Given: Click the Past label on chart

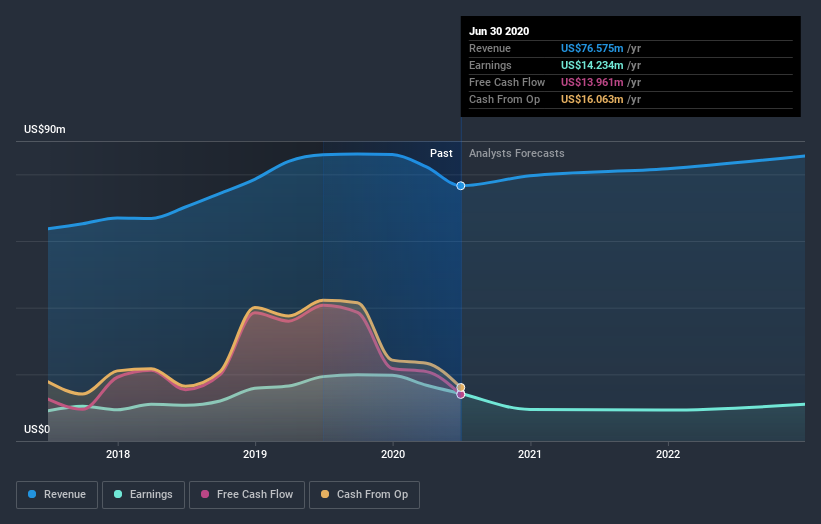Looking at the screenshot, I should (x=441, y=153).
